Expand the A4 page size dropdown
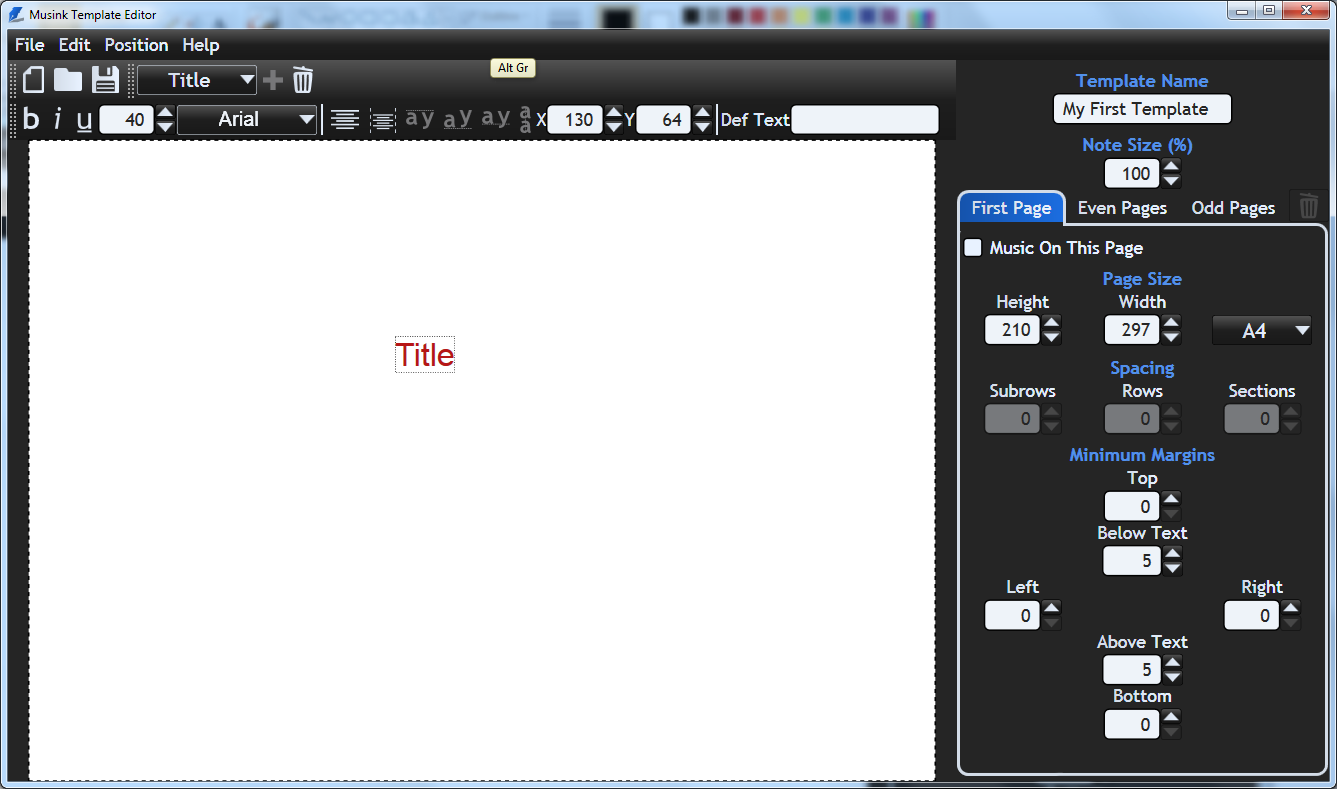Image resolution: width=1337 pixels, height=789 pixels. (x=1261, y=330)
